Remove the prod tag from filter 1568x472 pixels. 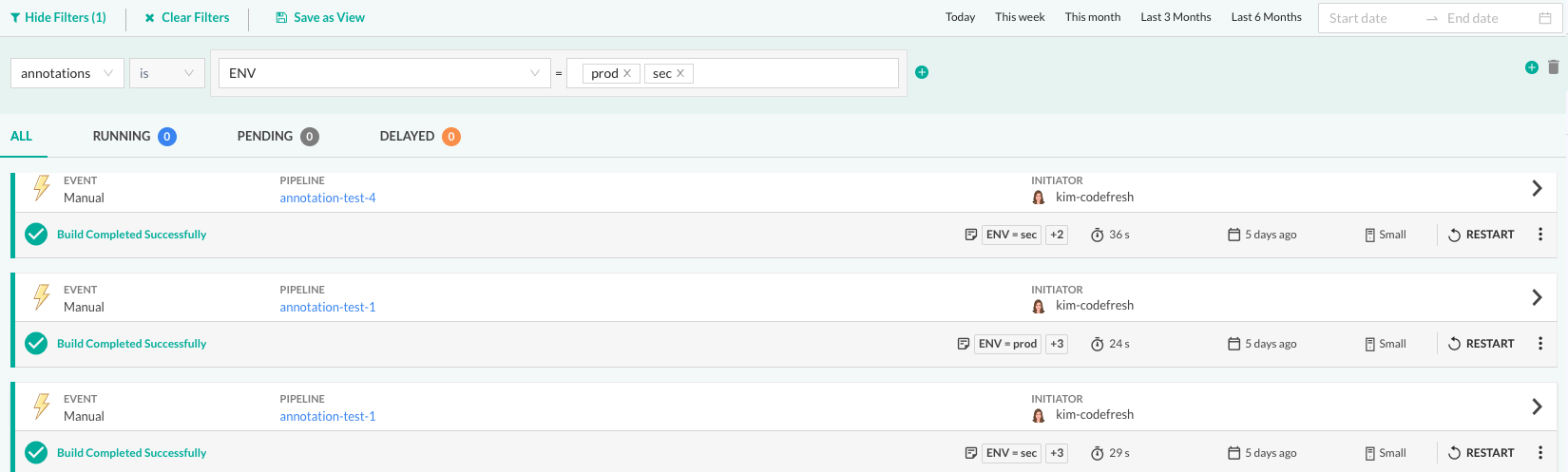click(627, 73)
